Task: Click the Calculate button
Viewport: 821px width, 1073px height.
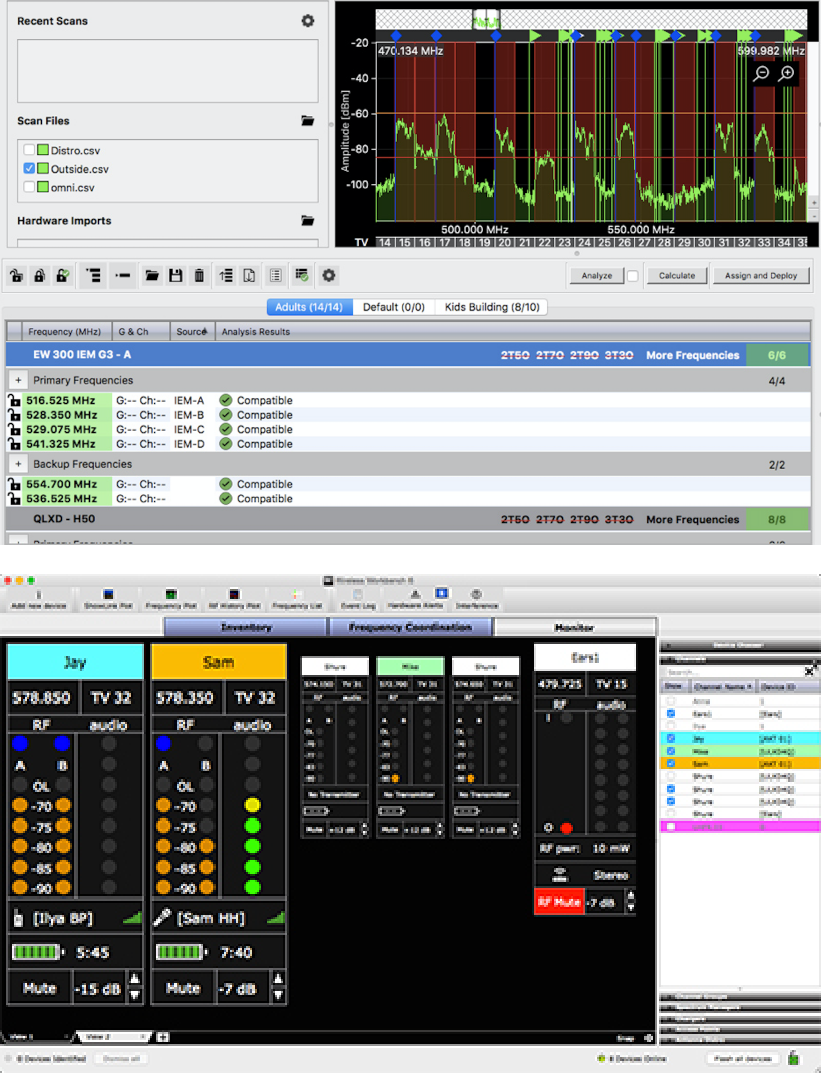Action: [677, 276]
